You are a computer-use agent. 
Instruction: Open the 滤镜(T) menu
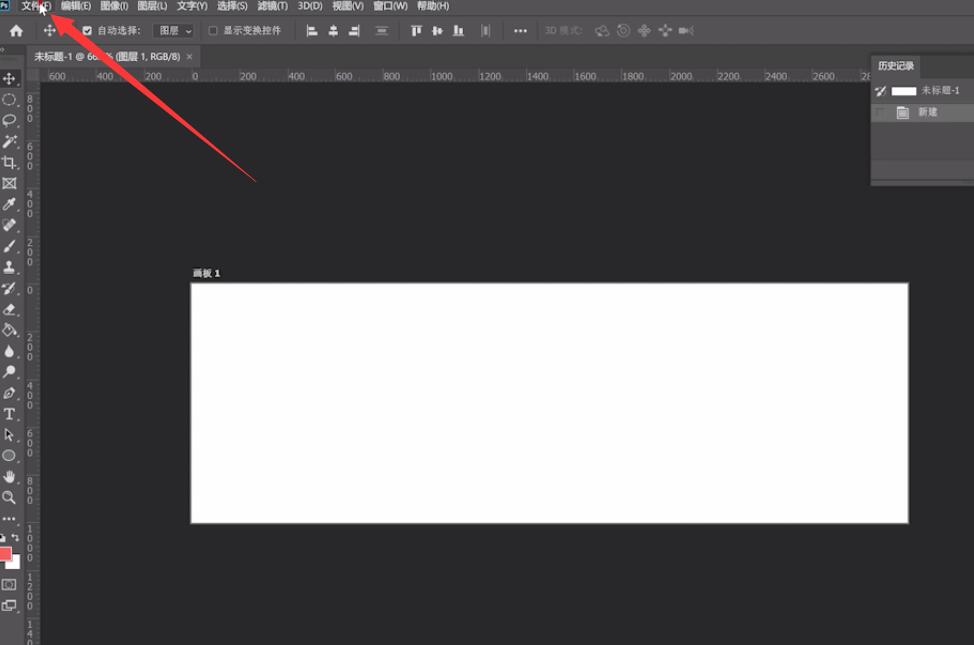pos(272,6)
